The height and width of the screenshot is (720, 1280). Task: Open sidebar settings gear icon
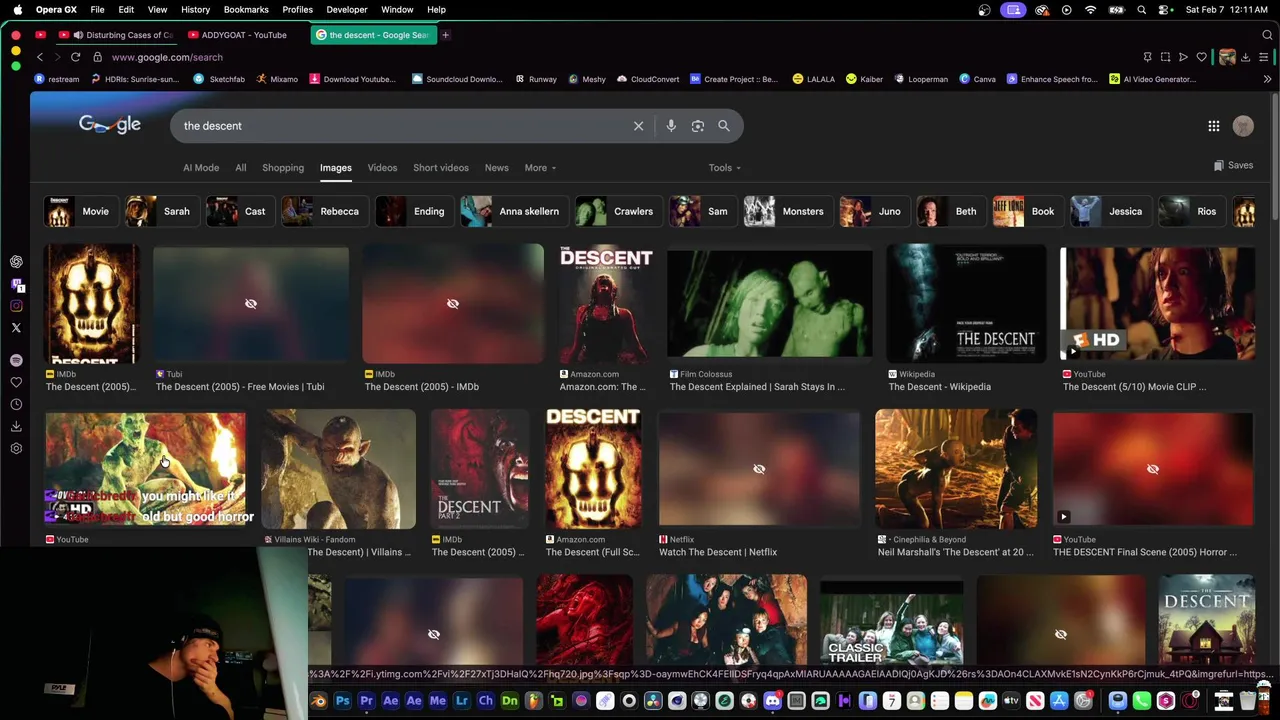tap(16, 448)
